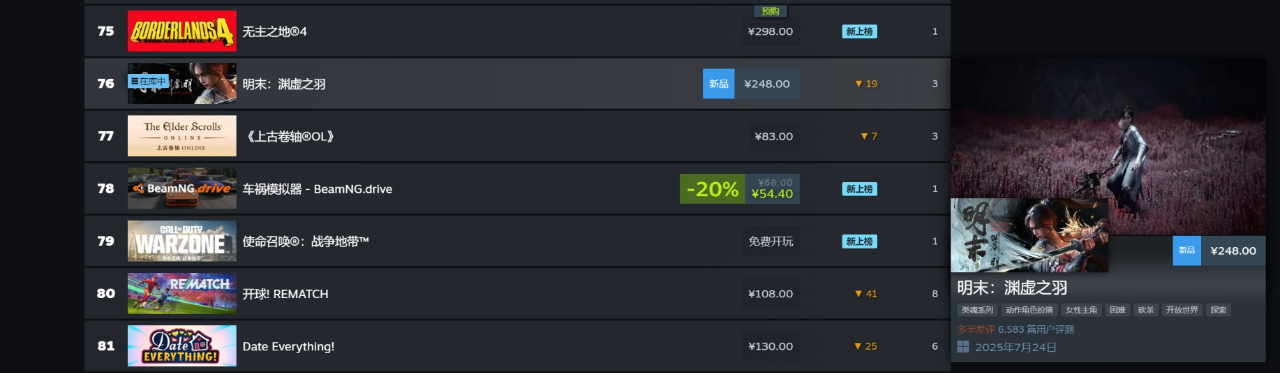Click the ¥248.00 price in hover popup
This screenshot has height=373, width=1280.
pos(1233,251)
